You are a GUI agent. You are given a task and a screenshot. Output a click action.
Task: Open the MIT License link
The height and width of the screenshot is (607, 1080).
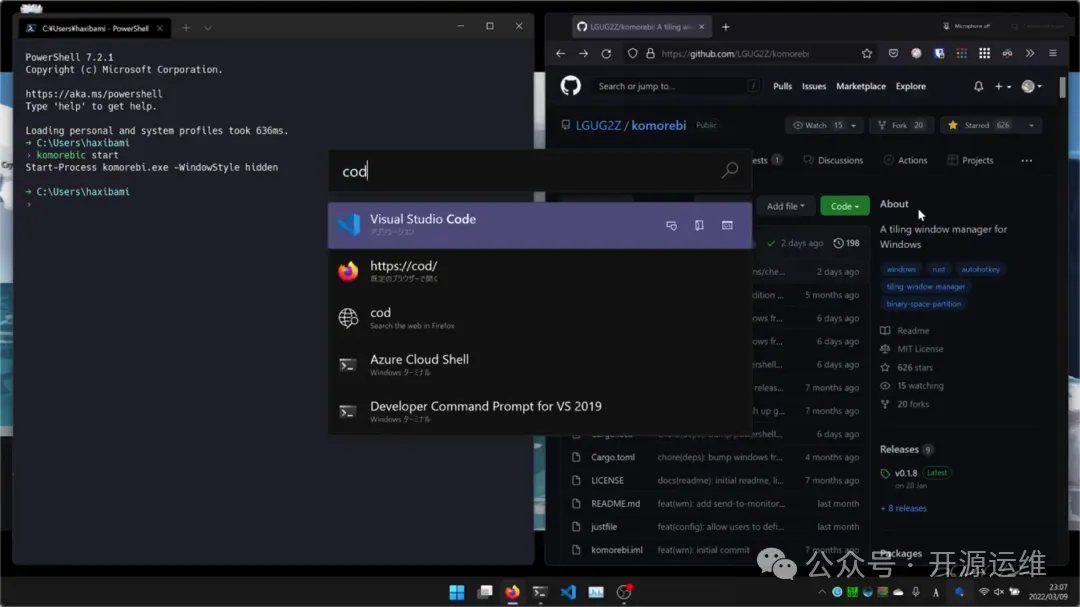919,349
